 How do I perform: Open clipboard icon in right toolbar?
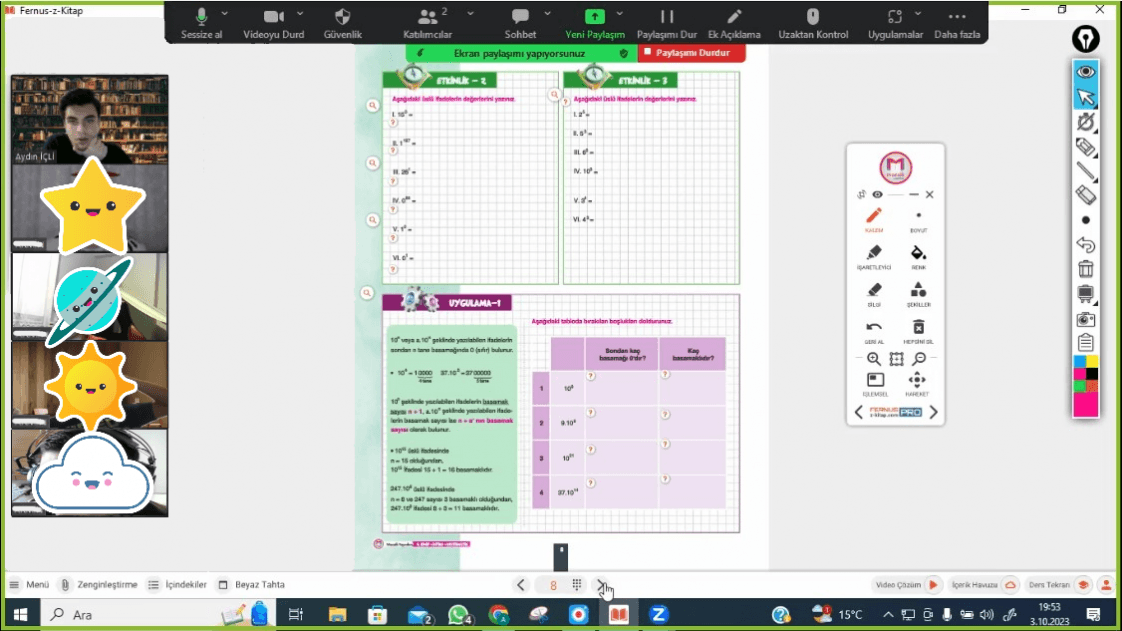[1086, 343]
